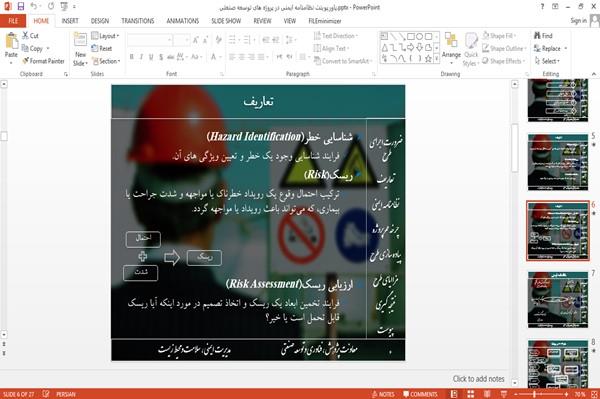Click Replace in Editing group
This screenshot has width=600, height=399.
pyautogui.click(x=550, y=48)
